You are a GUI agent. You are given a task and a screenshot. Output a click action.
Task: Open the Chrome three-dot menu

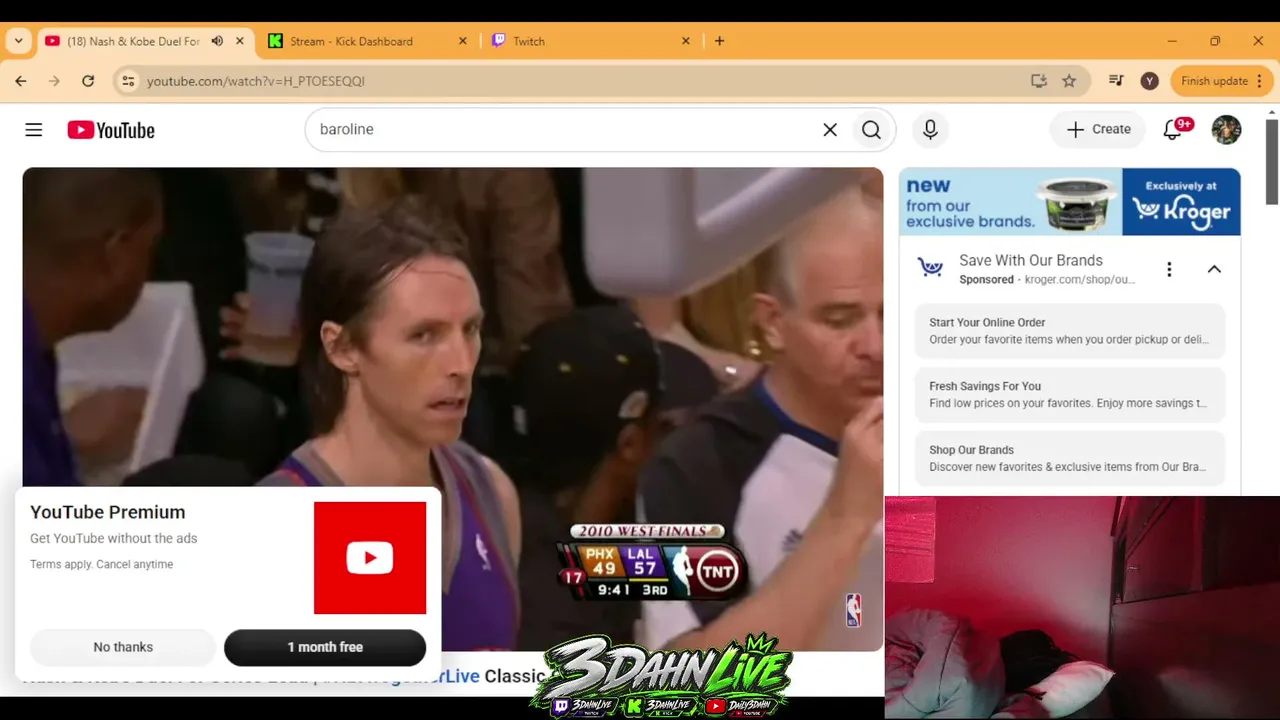click(x=1259, y=81)
